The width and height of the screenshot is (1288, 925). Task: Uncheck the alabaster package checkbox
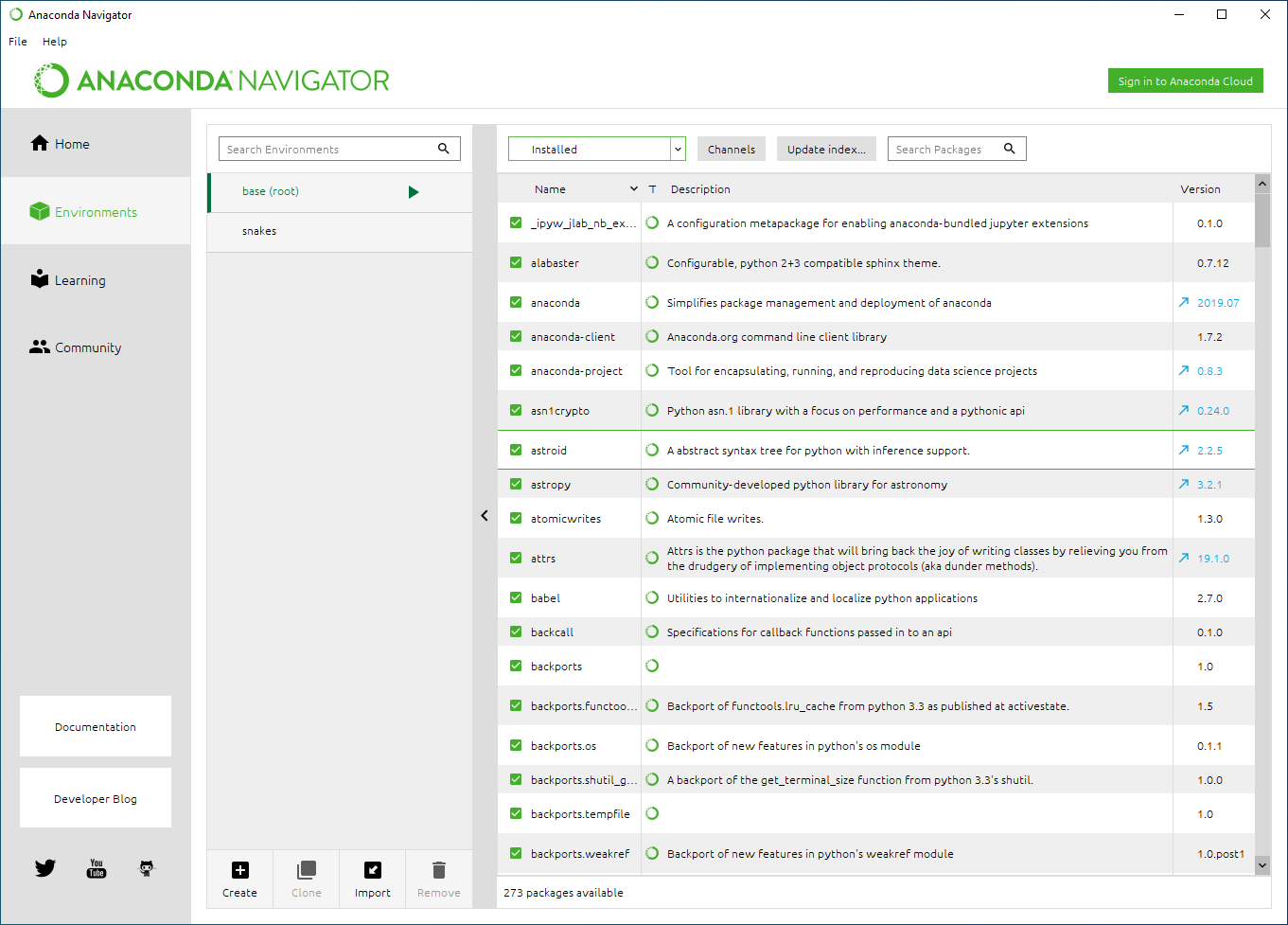[516, 263]
